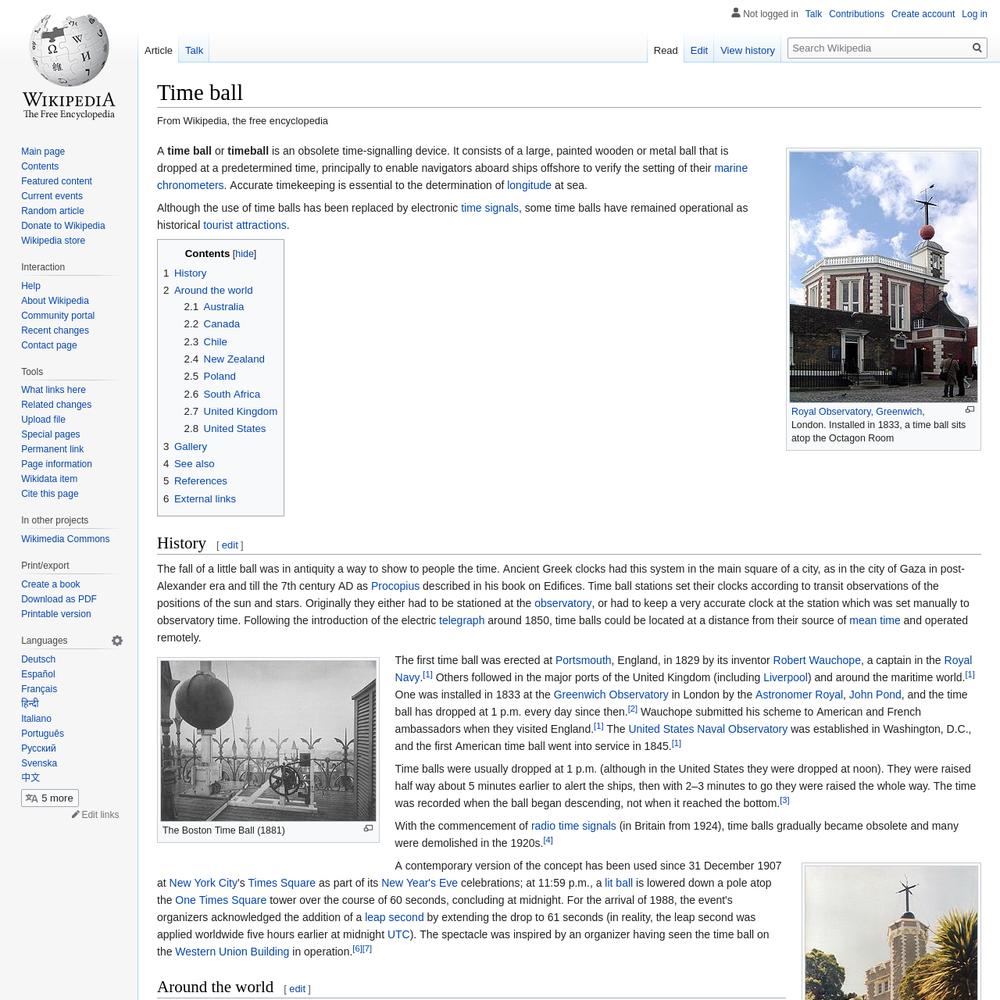Image resolution: width=1000 pixels, height=1000 pixels.
Task: Follow the telegraph link
Action: [x=461, y=621]
